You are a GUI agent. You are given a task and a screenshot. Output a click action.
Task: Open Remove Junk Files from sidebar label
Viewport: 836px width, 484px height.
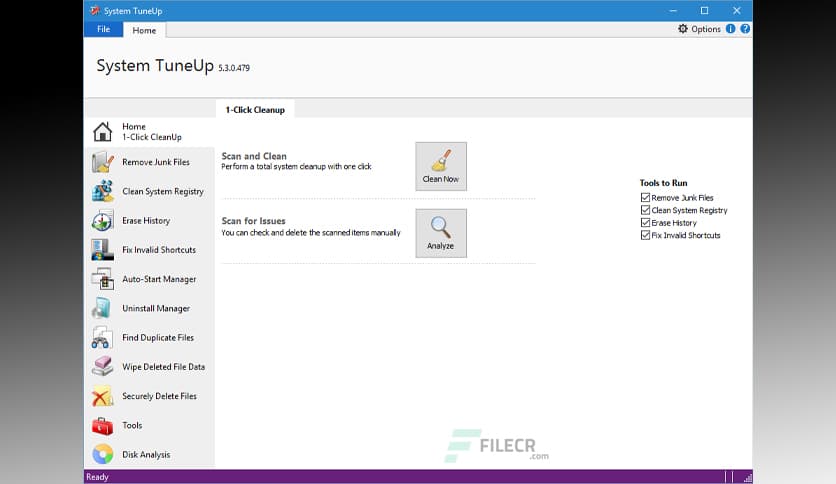click(x=156, y=162)
